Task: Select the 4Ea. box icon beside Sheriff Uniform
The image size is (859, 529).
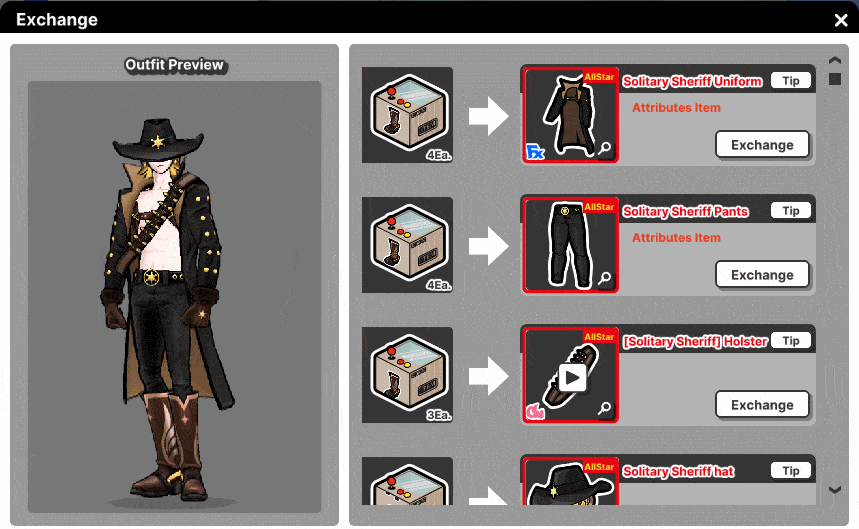Action: pos(408,115)
